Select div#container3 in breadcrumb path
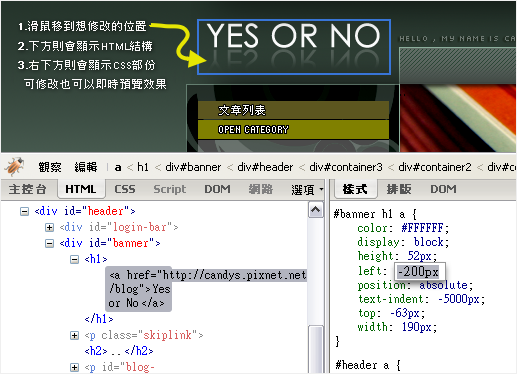This screenshot has height=374, width=517. click(346, 167)
